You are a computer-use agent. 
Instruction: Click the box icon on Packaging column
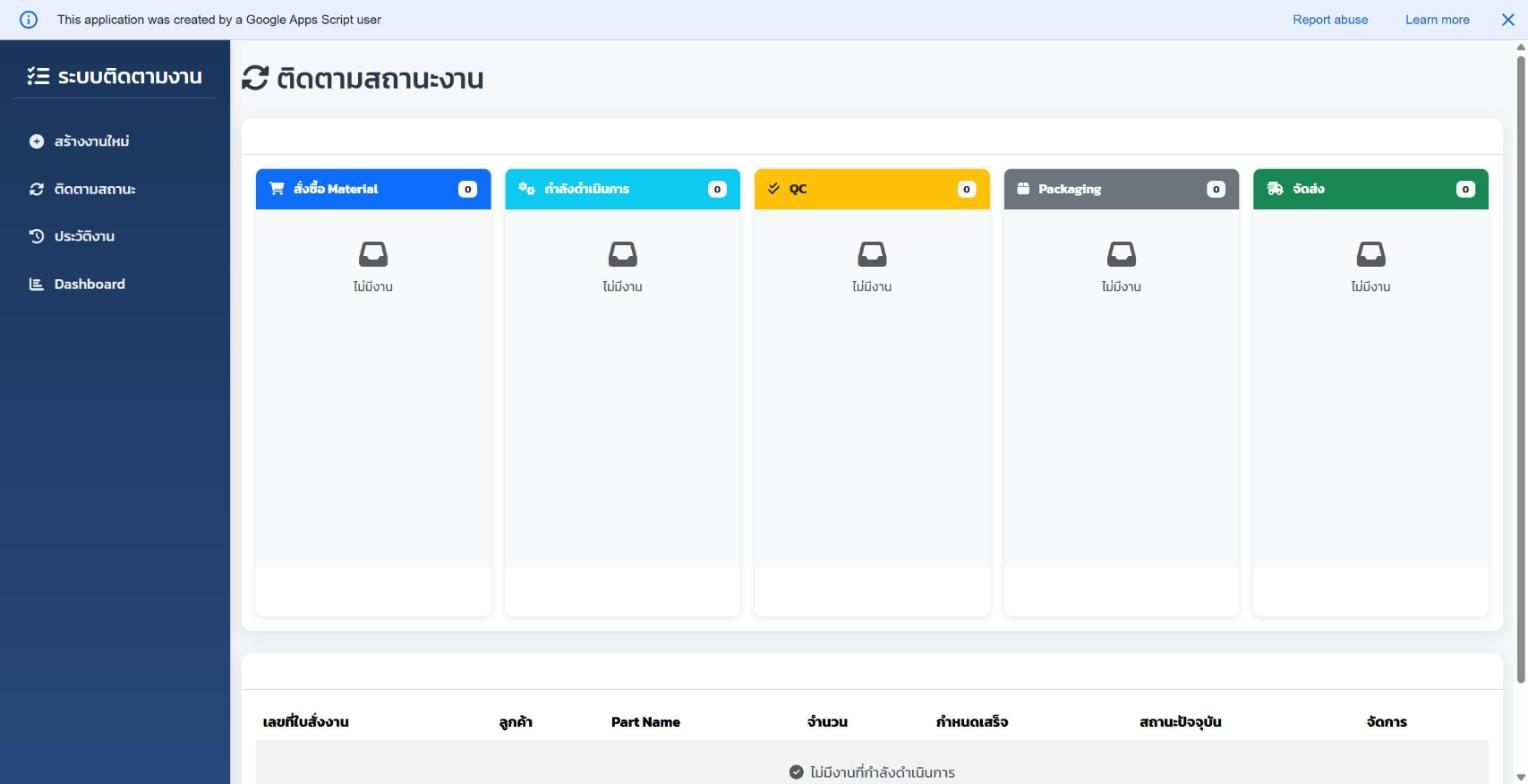pos(1023,189)
